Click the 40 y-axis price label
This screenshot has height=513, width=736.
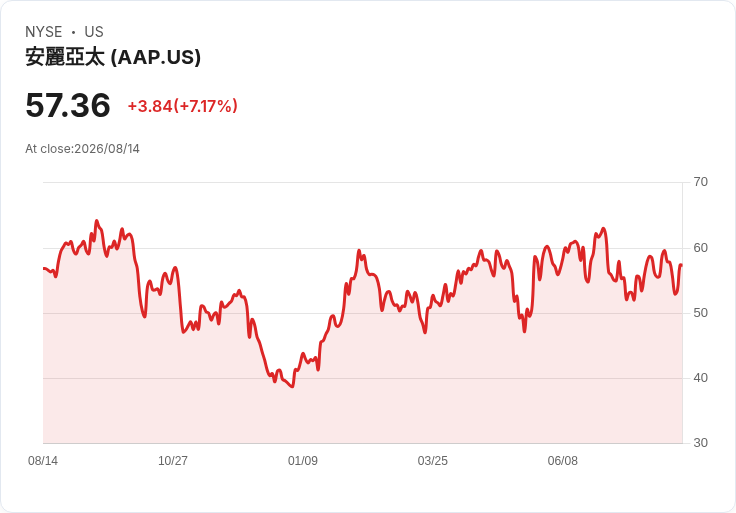(700, 378)
